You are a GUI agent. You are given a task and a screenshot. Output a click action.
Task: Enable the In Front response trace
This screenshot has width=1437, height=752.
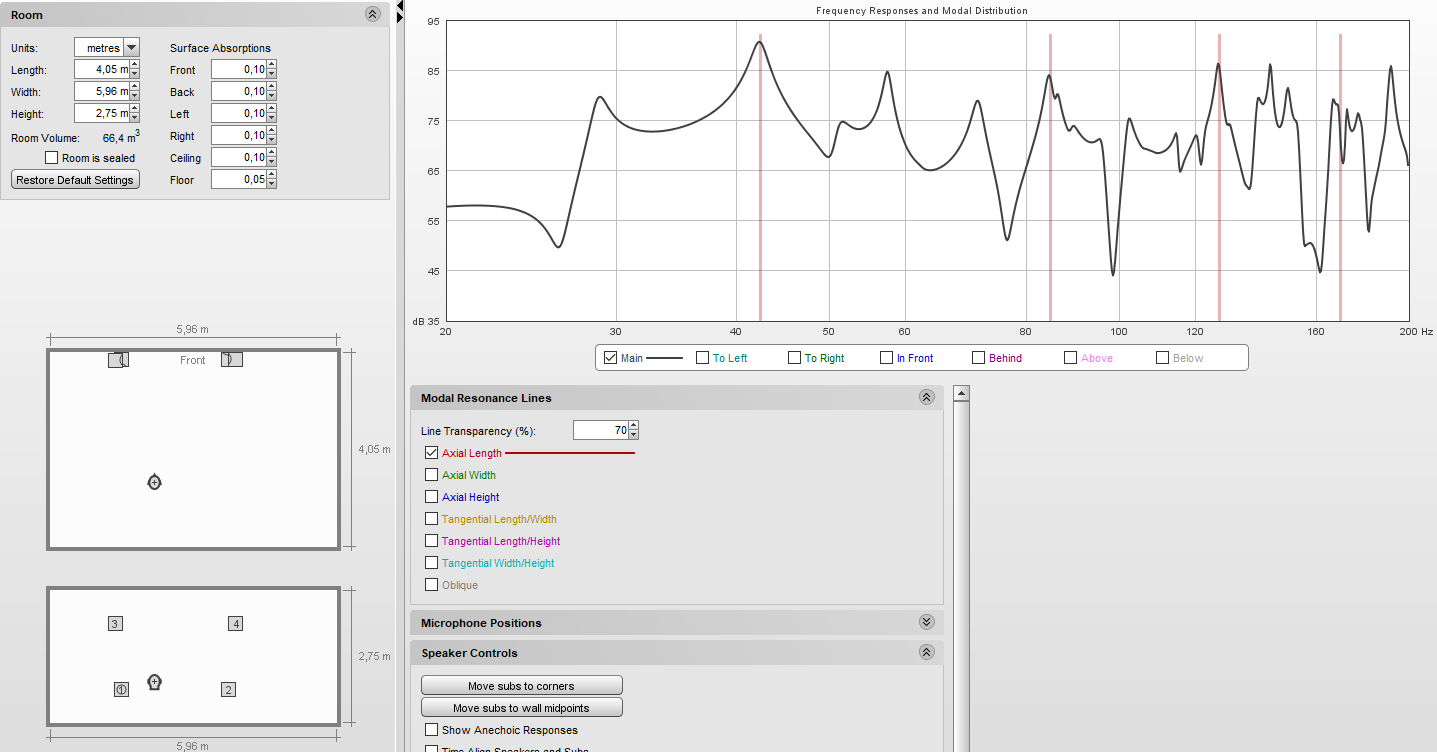click(x=887, y=358)
